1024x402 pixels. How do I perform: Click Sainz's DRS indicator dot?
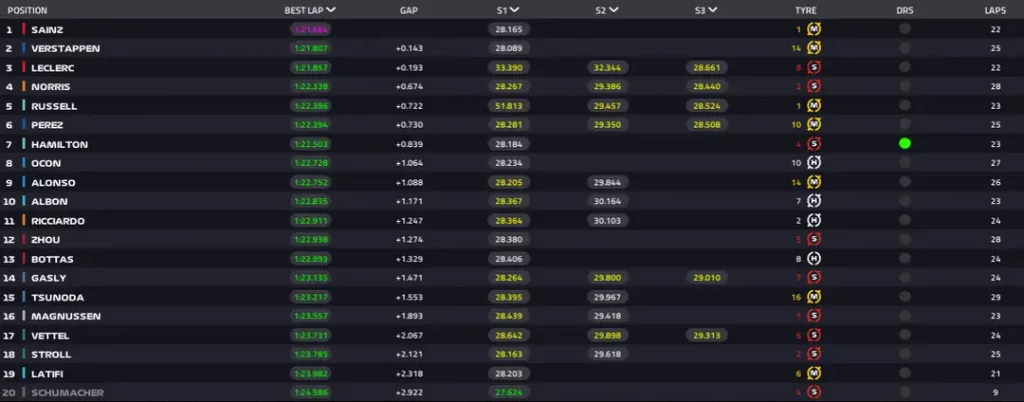tap(904, 29)
